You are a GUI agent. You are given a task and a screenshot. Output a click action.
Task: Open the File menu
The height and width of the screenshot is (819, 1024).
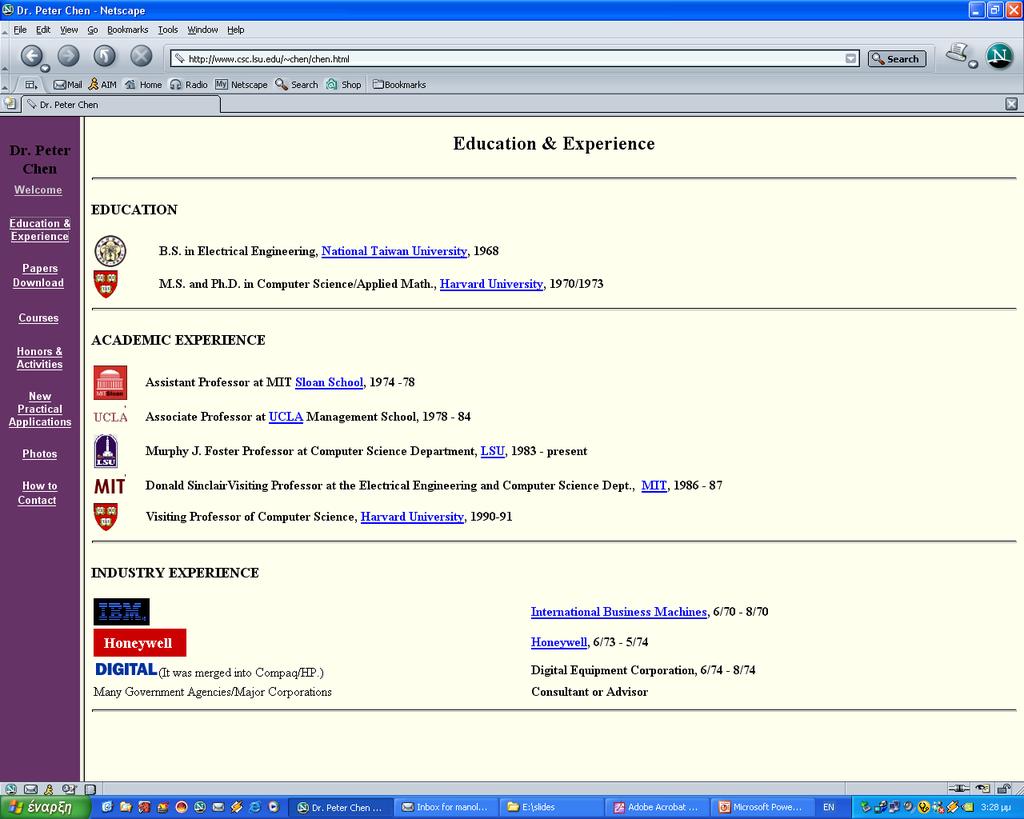point(20,29)
